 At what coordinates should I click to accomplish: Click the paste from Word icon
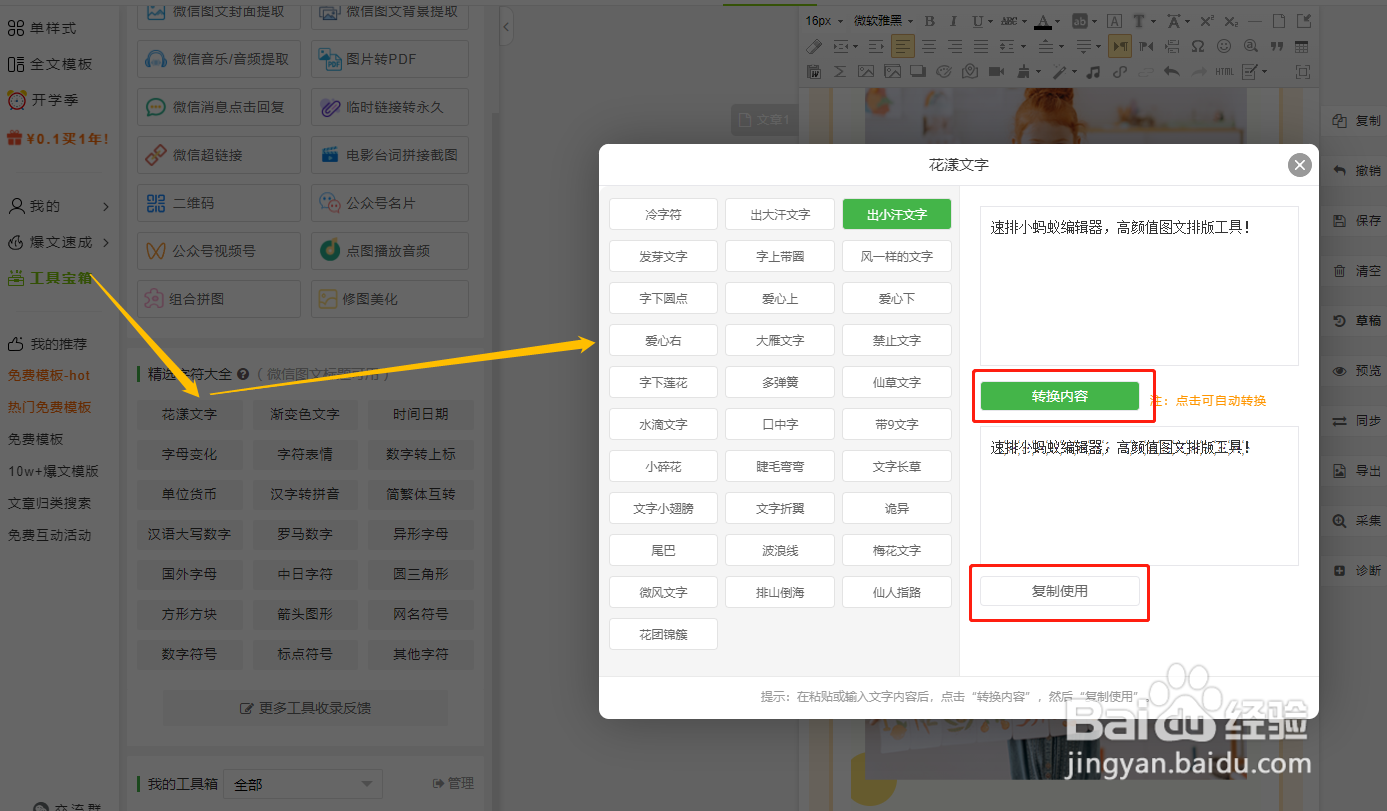[814, 72]
